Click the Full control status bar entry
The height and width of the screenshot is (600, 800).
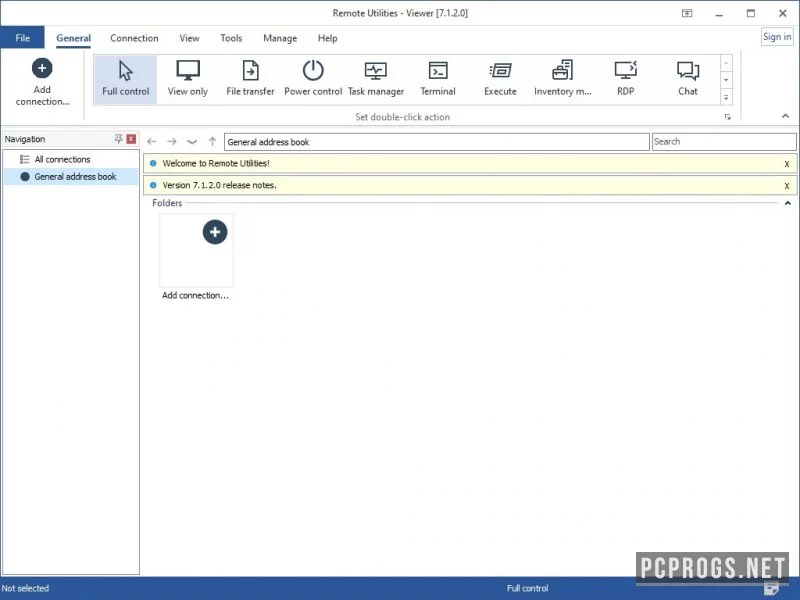tap(527, 588)
